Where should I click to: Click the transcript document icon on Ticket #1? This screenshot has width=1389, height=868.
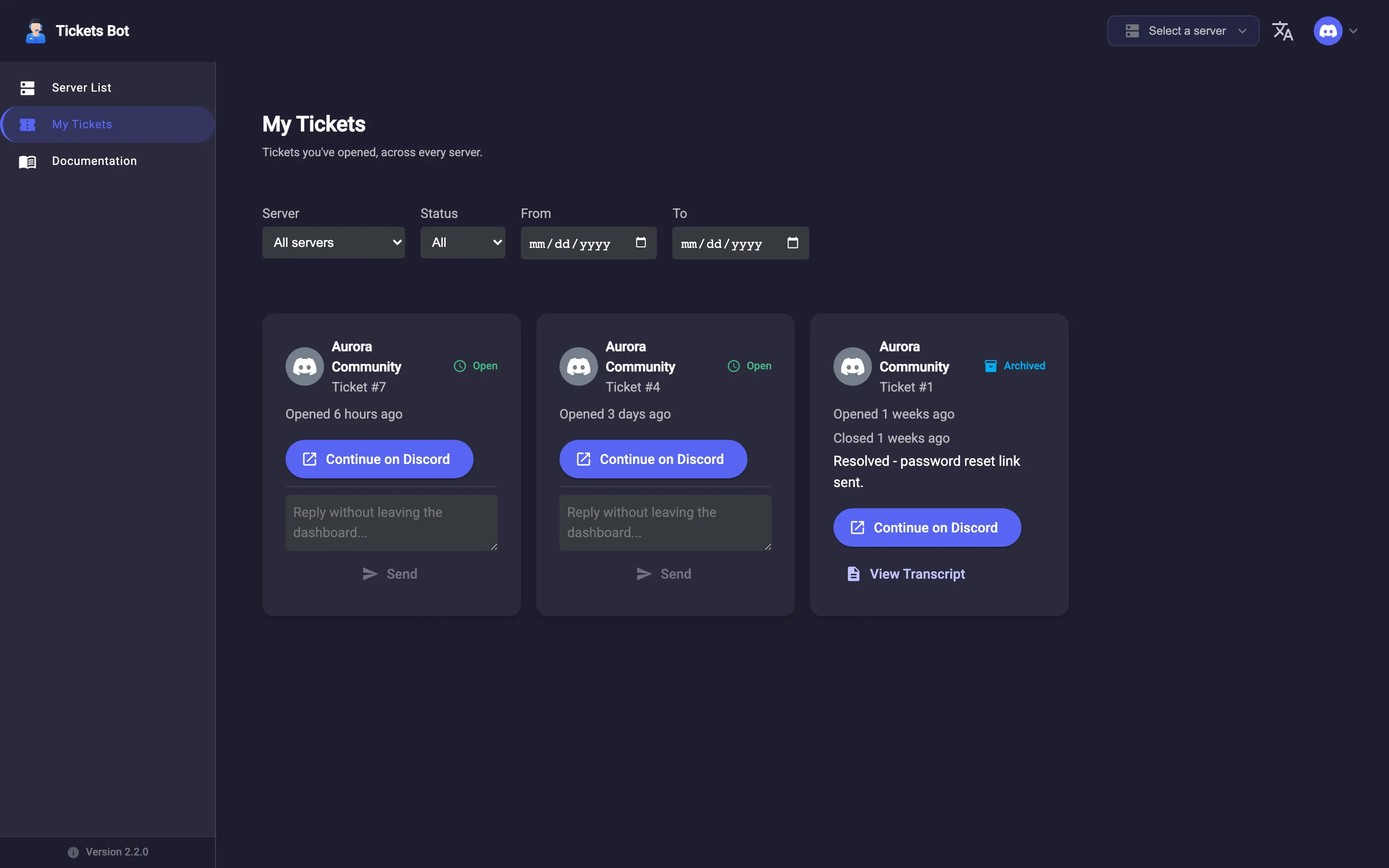point(854,574)
